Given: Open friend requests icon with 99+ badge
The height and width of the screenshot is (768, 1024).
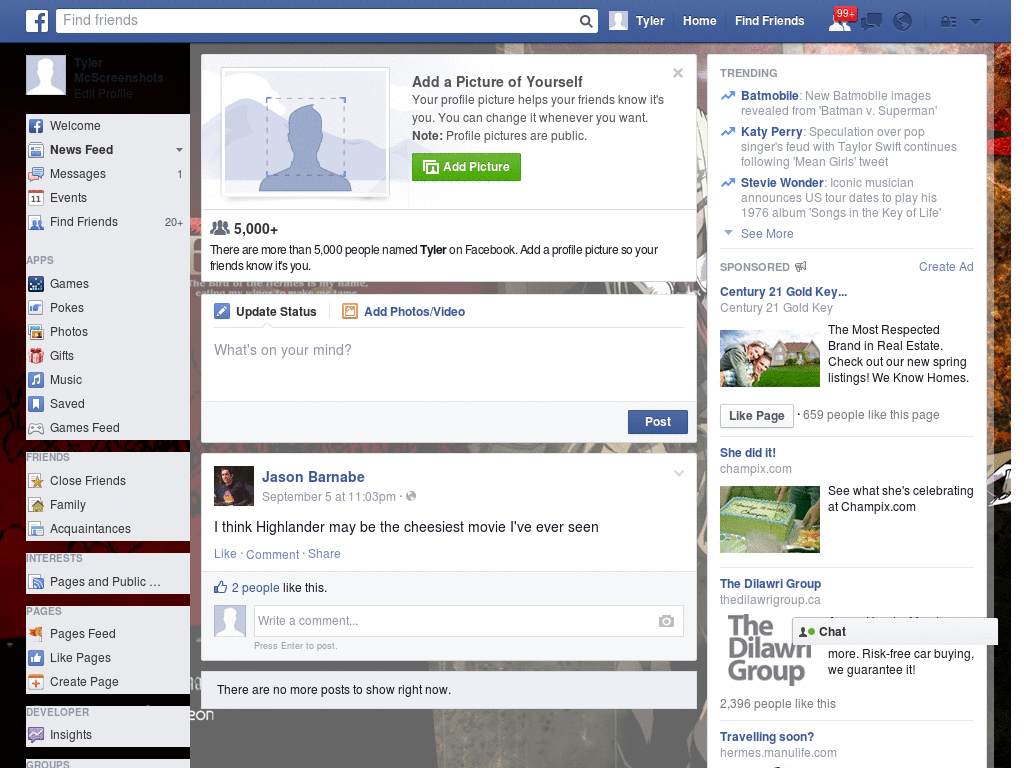Looking at the screenshot, I should [840, 21].
